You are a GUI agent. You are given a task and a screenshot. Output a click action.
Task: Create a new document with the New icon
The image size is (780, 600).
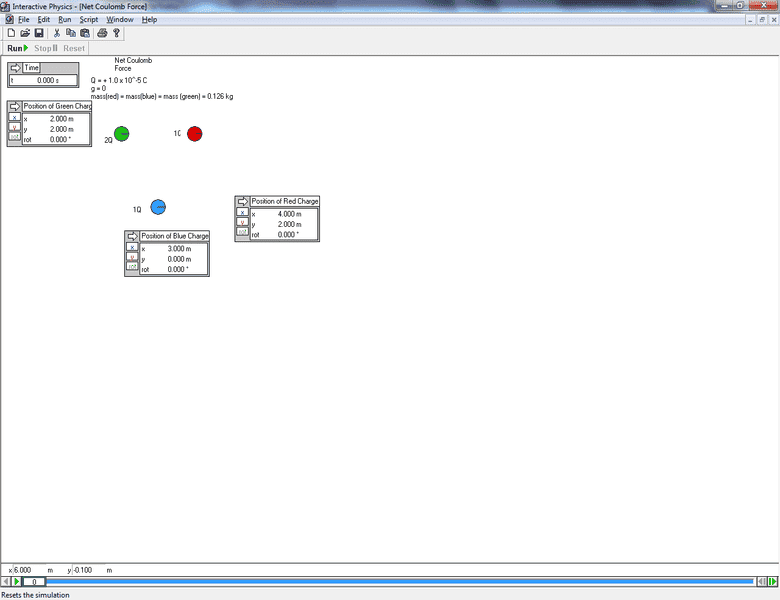[11, 33]
